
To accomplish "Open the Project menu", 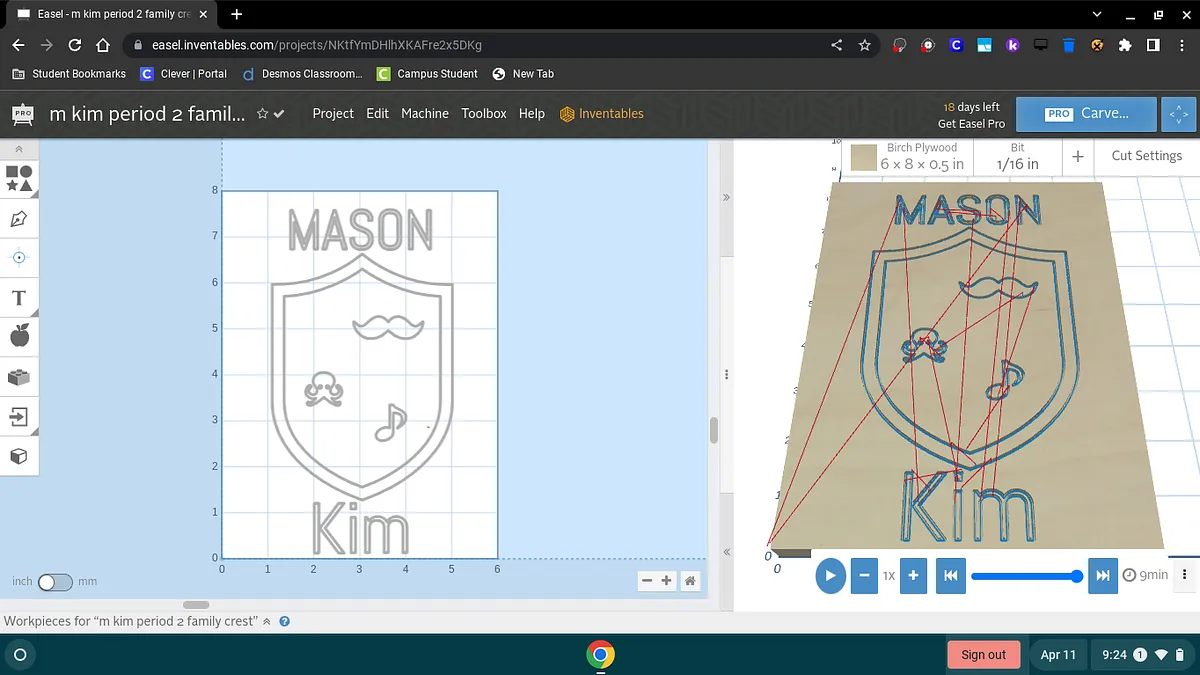I will click(333, 114).
